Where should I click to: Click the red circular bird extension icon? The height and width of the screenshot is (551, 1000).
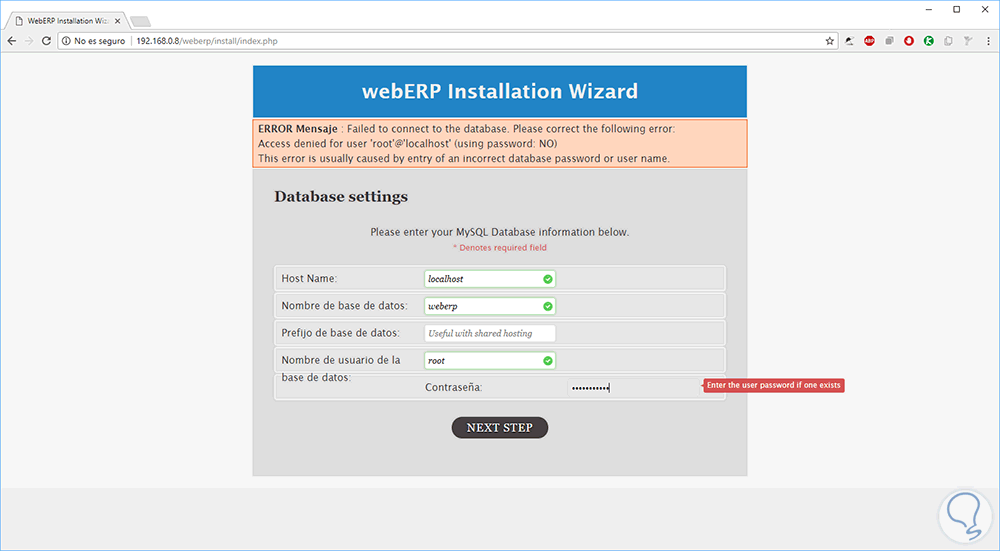909,41
